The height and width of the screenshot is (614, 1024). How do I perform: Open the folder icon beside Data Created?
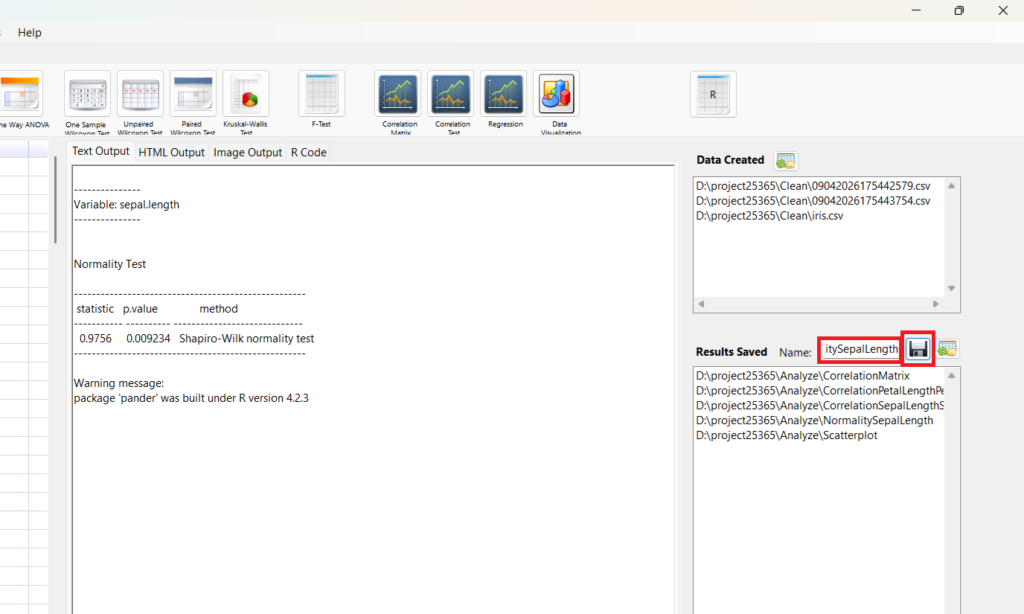click(785, 161)
